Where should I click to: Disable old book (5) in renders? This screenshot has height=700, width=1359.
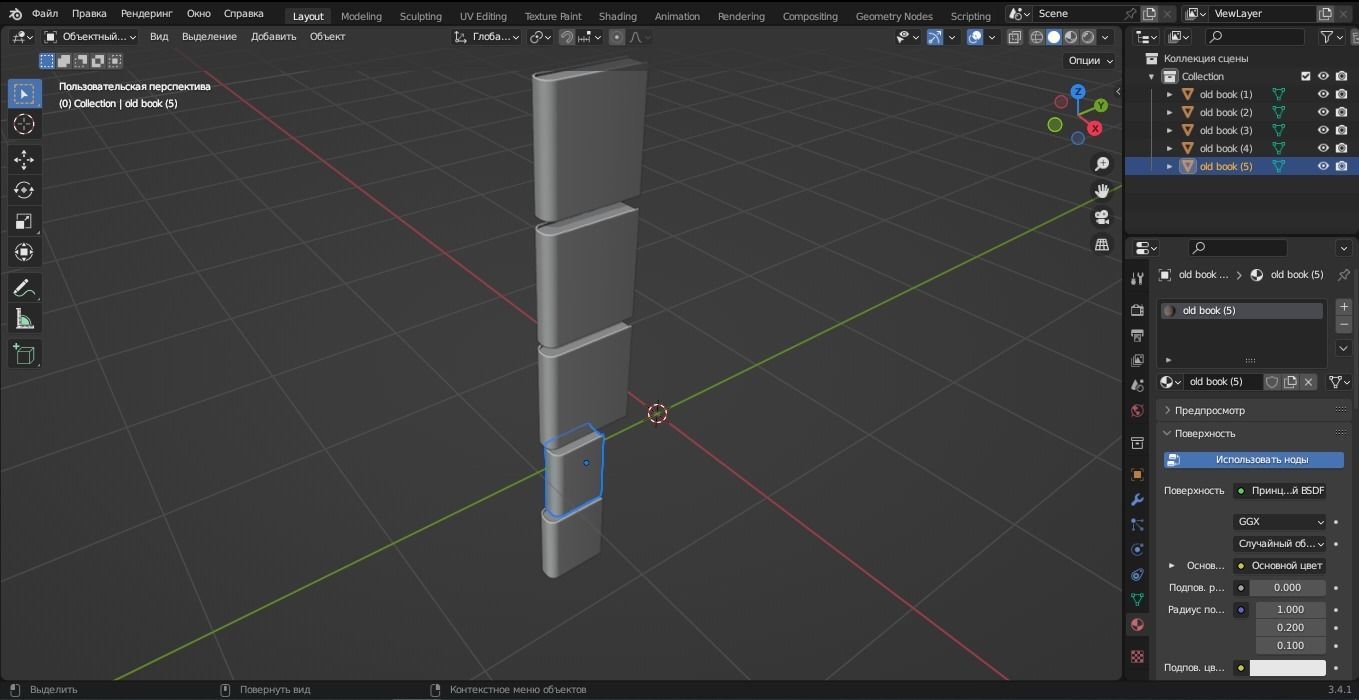[x=1341, y=166]
